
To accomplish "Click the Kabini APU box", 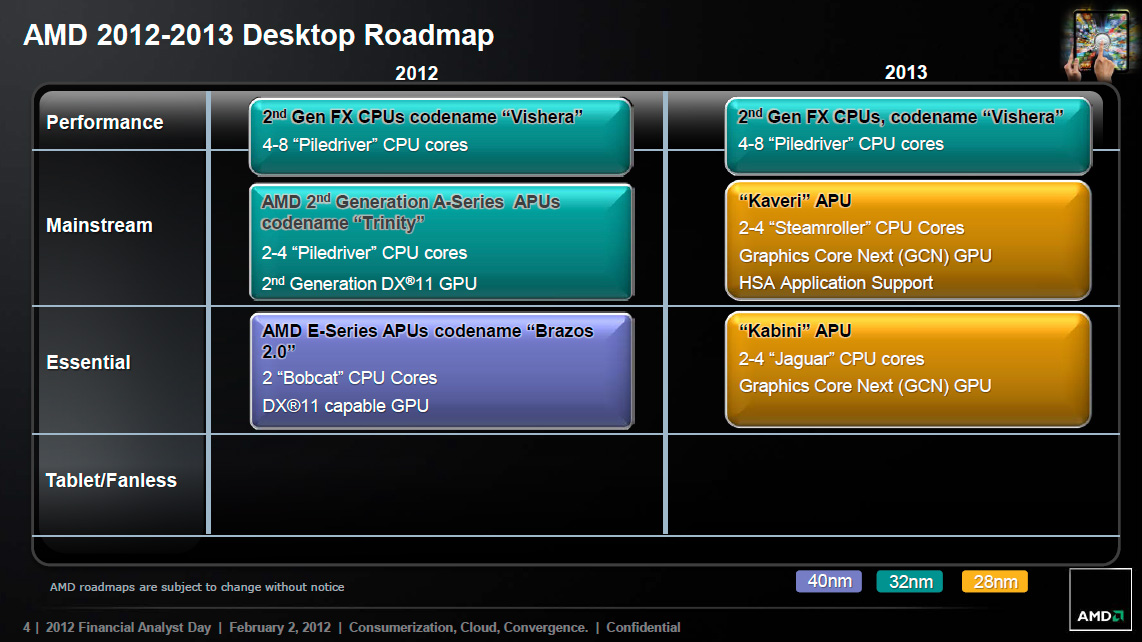I will tap(908, 369).
